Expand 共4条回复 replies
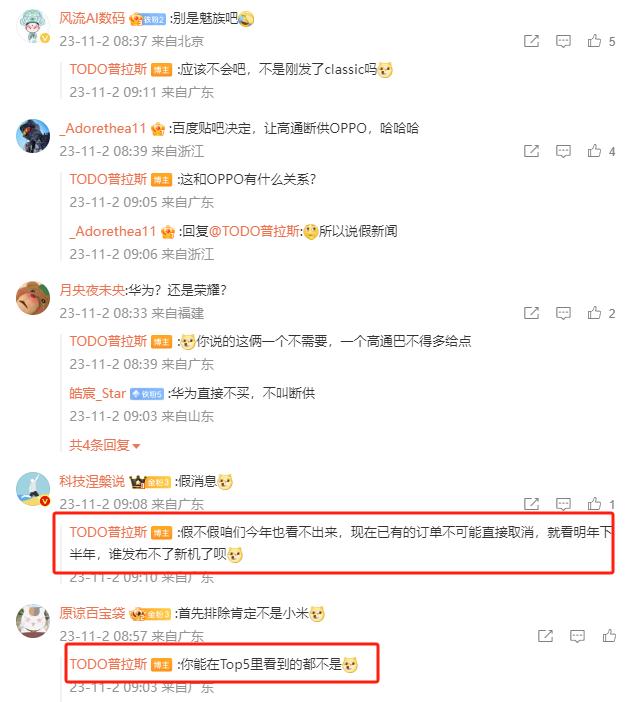Image resolution: width=631 pixels, height=702 pixels. coord(104,445)
